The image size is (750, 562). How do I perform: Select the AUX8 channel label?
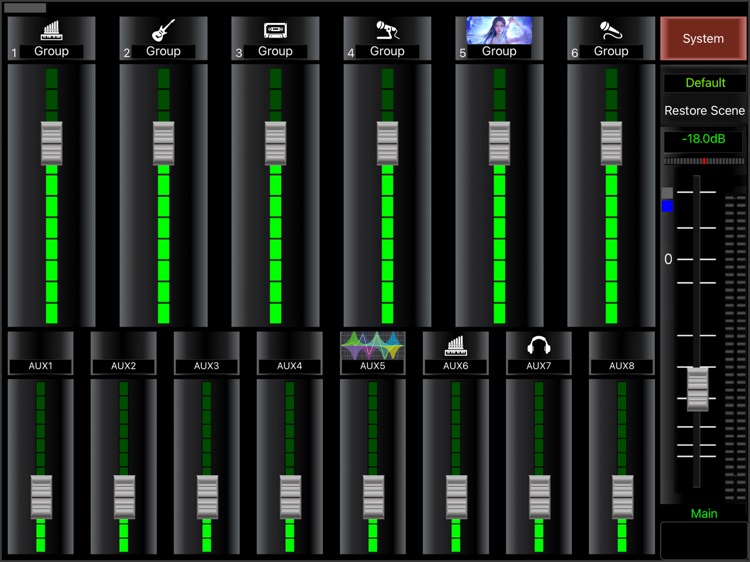pos(621,366)
